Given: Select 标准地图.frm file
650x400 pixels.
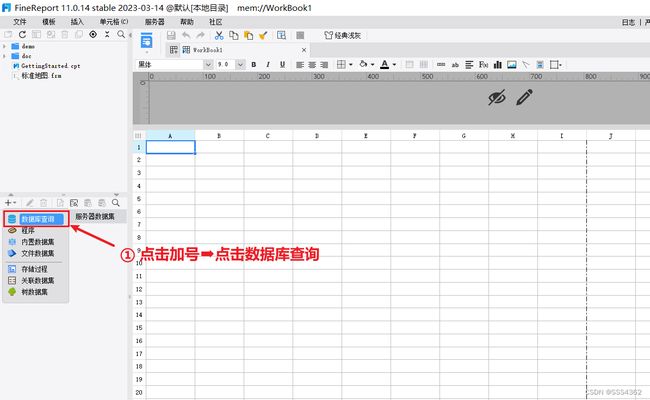Looking at the screenshot, I should tap(37, 76).
